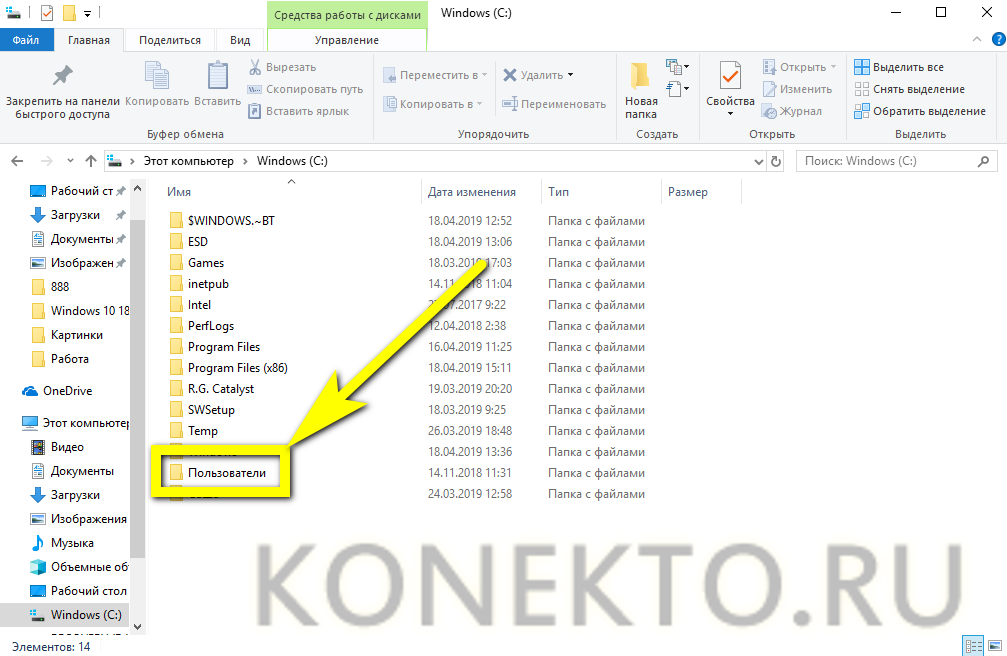Screen dimensions: 1007x656
Task: Collapse the ribbon with the chevron
Action: [977, 40]
